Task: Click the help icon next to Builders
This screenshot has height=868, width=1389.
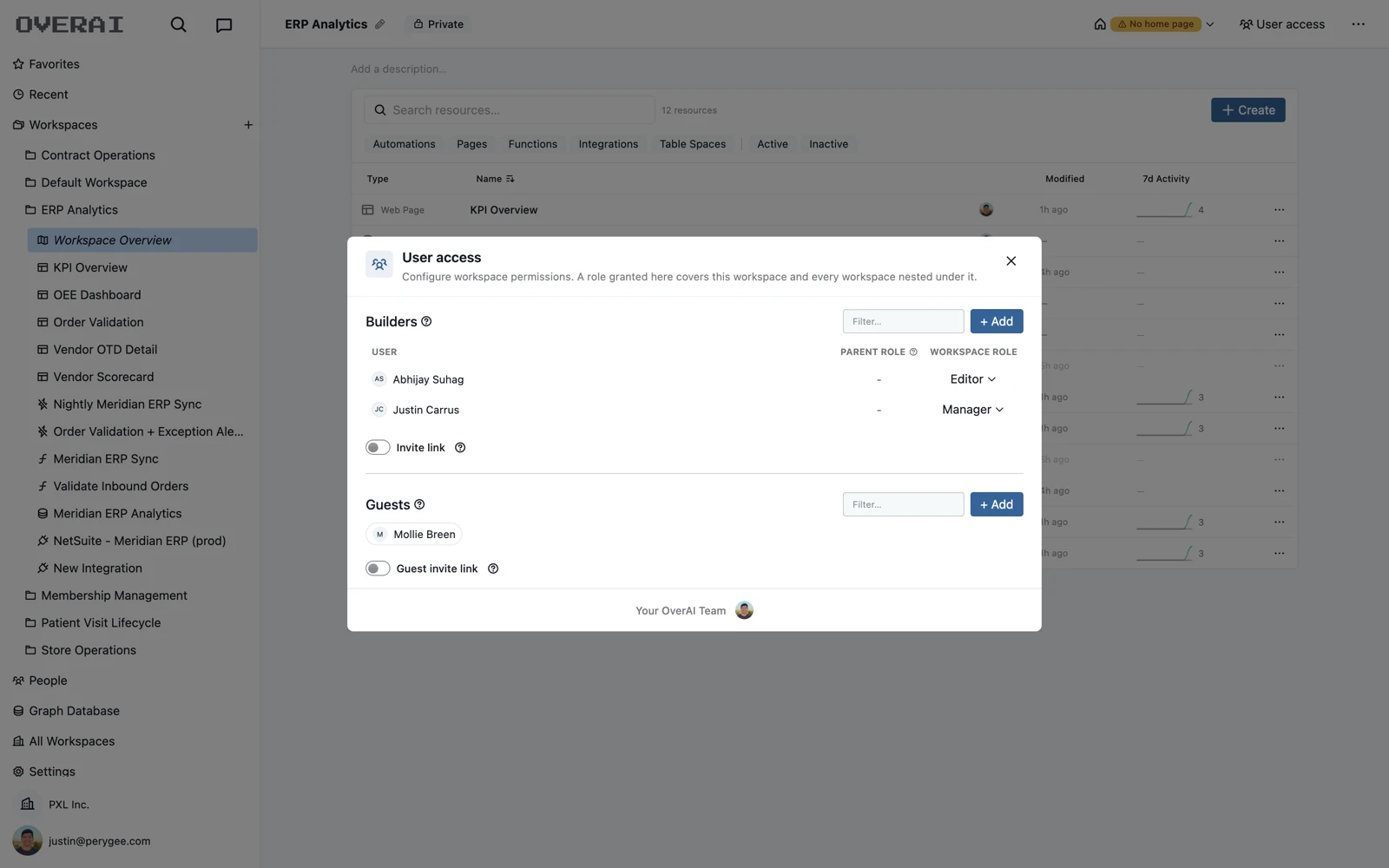Action: click(x=426, y=321)
